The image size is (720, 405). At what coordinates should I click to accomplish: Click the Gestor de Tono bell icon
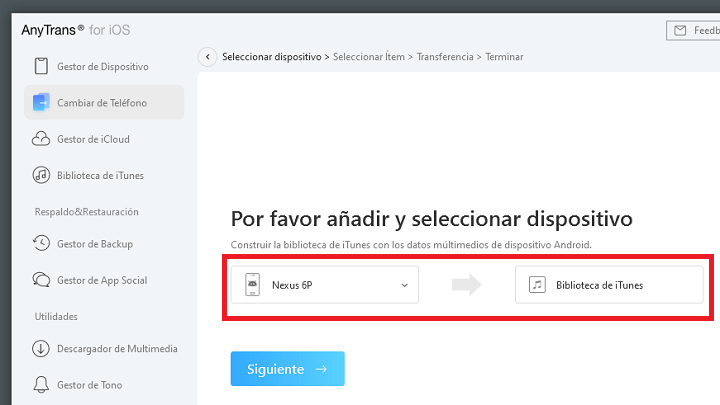(x=41, y=385)
